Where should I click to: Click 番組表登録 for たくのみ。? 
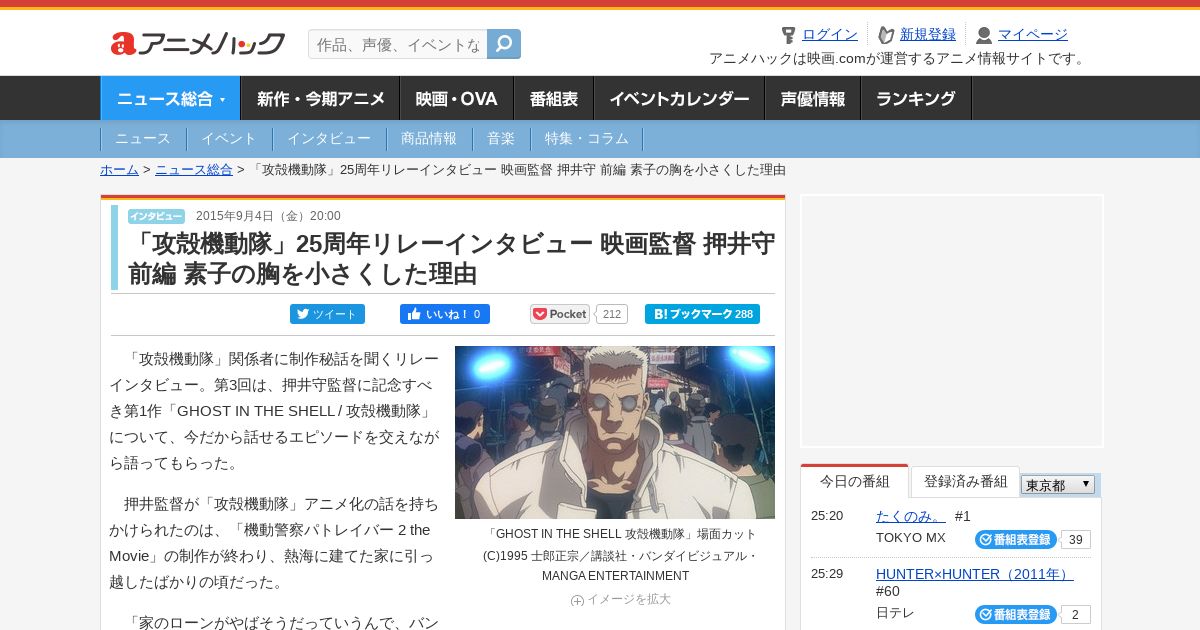point(1016,539)
